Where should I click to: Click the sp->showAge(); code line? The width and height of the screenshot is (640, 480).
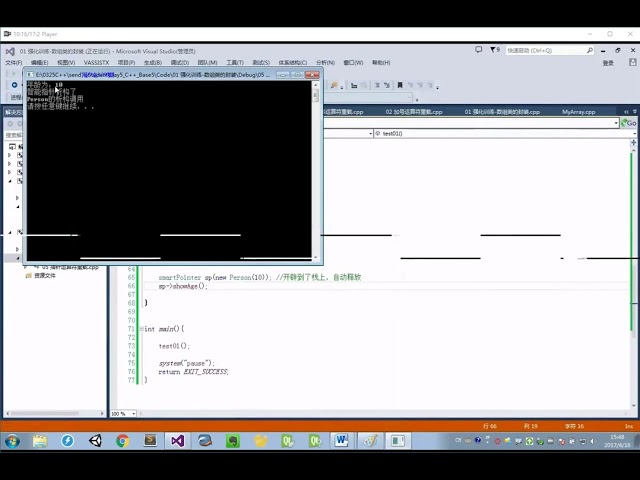coord(183,286)
